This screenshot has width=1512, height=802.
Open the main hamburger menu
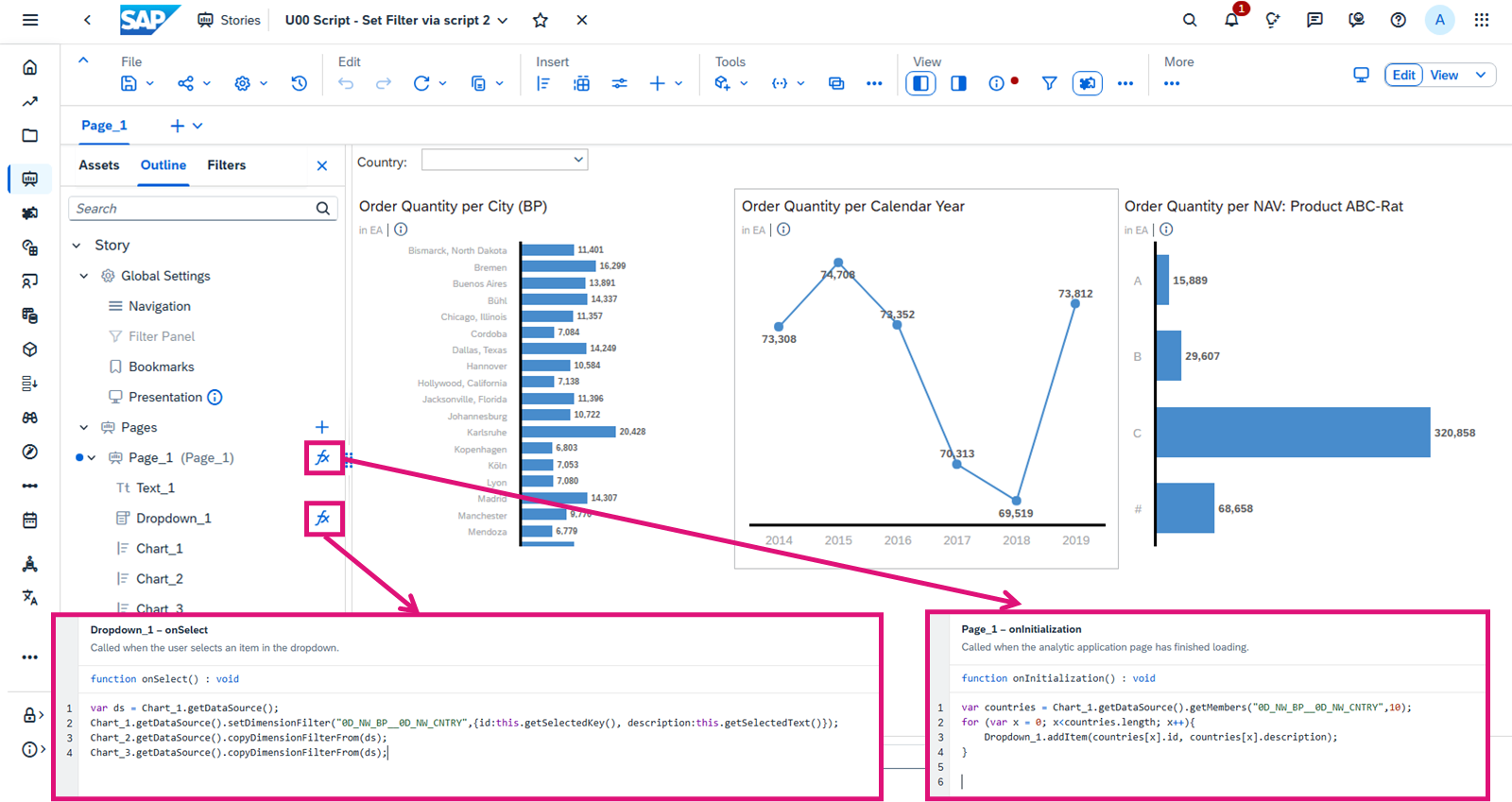pos(30,20)
